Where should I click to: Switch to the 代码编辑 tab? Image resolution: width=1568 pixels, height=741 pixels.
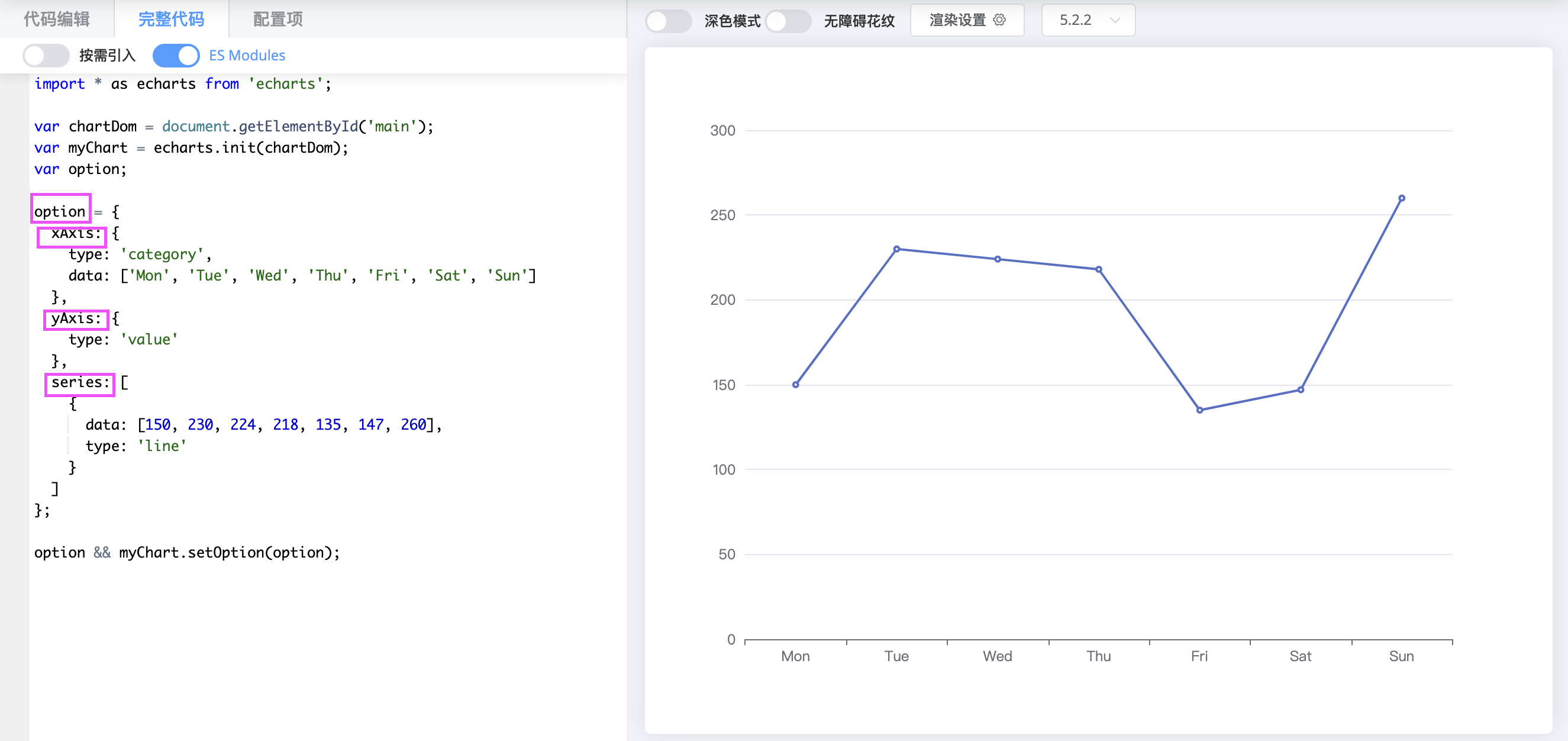[57, 19]
